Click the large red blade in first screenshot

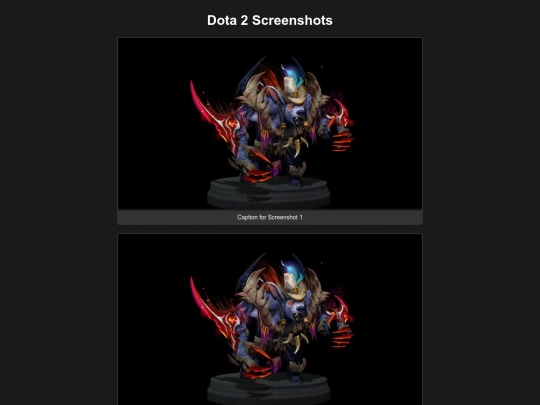coord(214,115)
